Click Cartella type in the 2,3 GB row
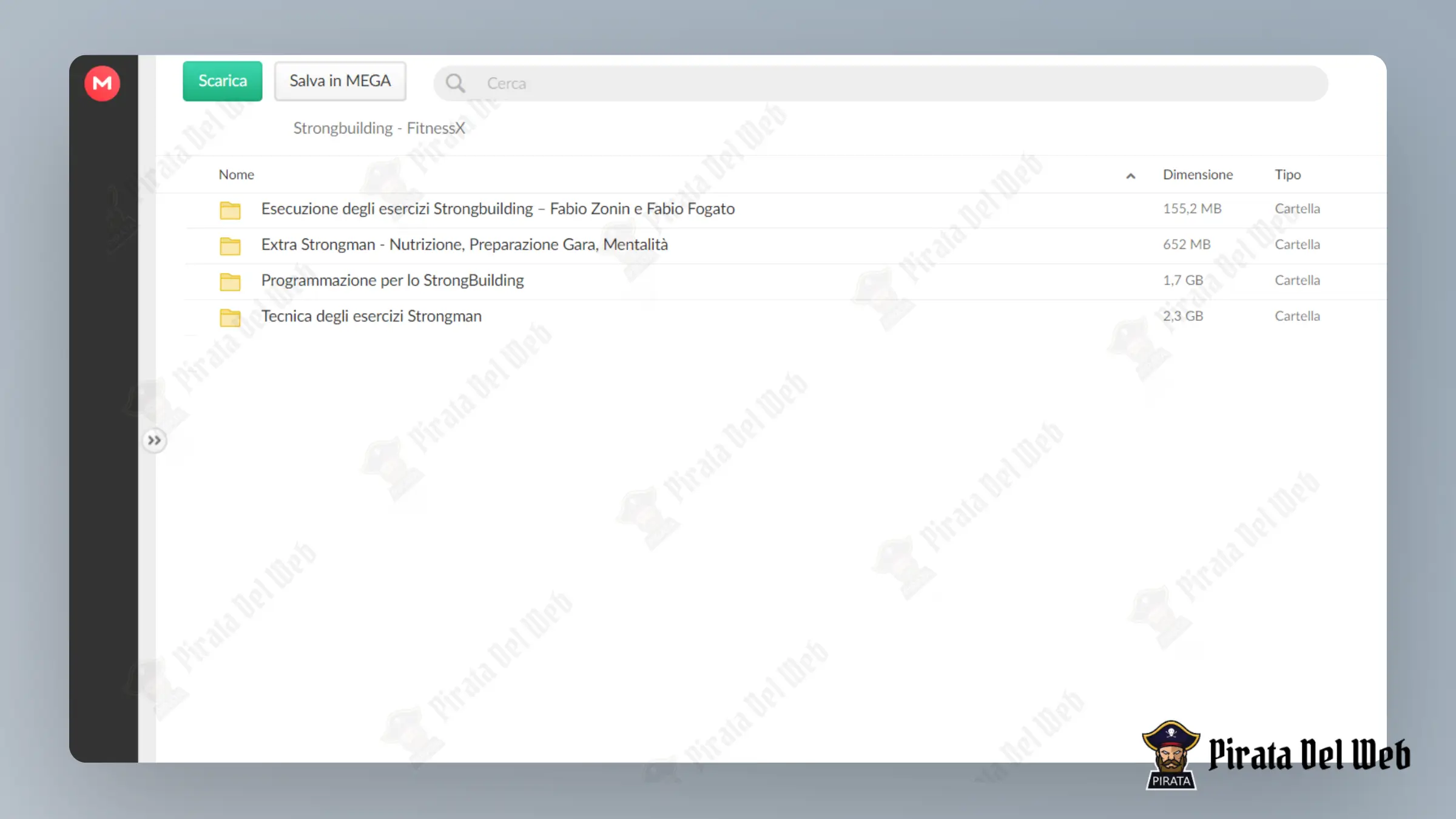This screenshot has width=1456, height=819. click(x=1297, y=316)
